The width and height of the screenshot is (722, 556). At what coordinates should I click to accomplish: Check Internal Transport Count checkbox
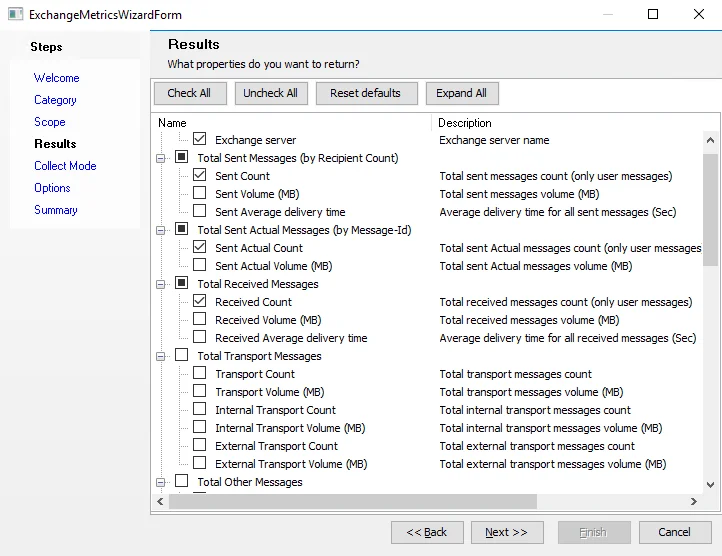(x=199, y=409)
